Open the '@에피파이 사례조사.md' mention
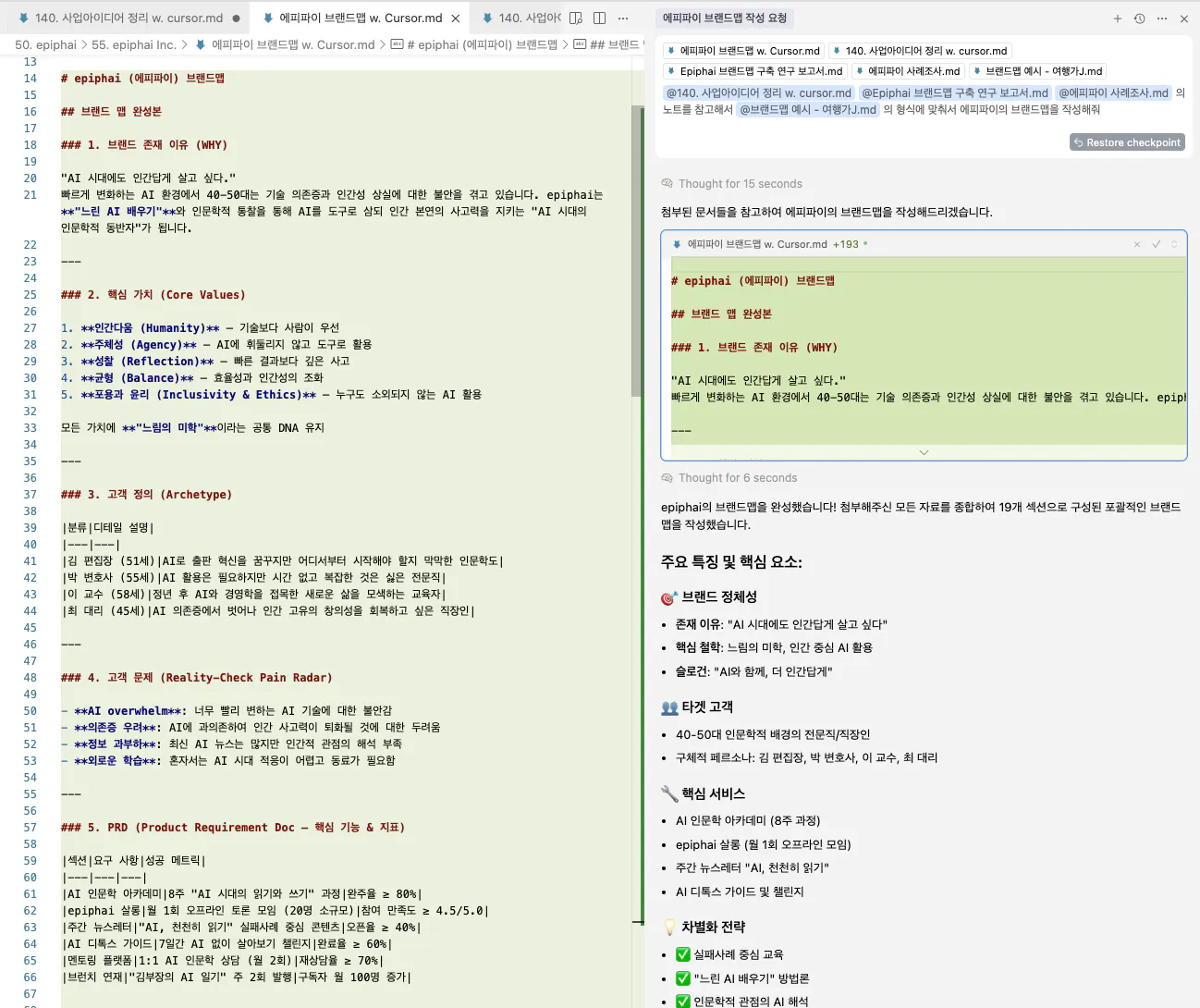Viewport: 1200px width, 1008px height. tap(1113, 92)
